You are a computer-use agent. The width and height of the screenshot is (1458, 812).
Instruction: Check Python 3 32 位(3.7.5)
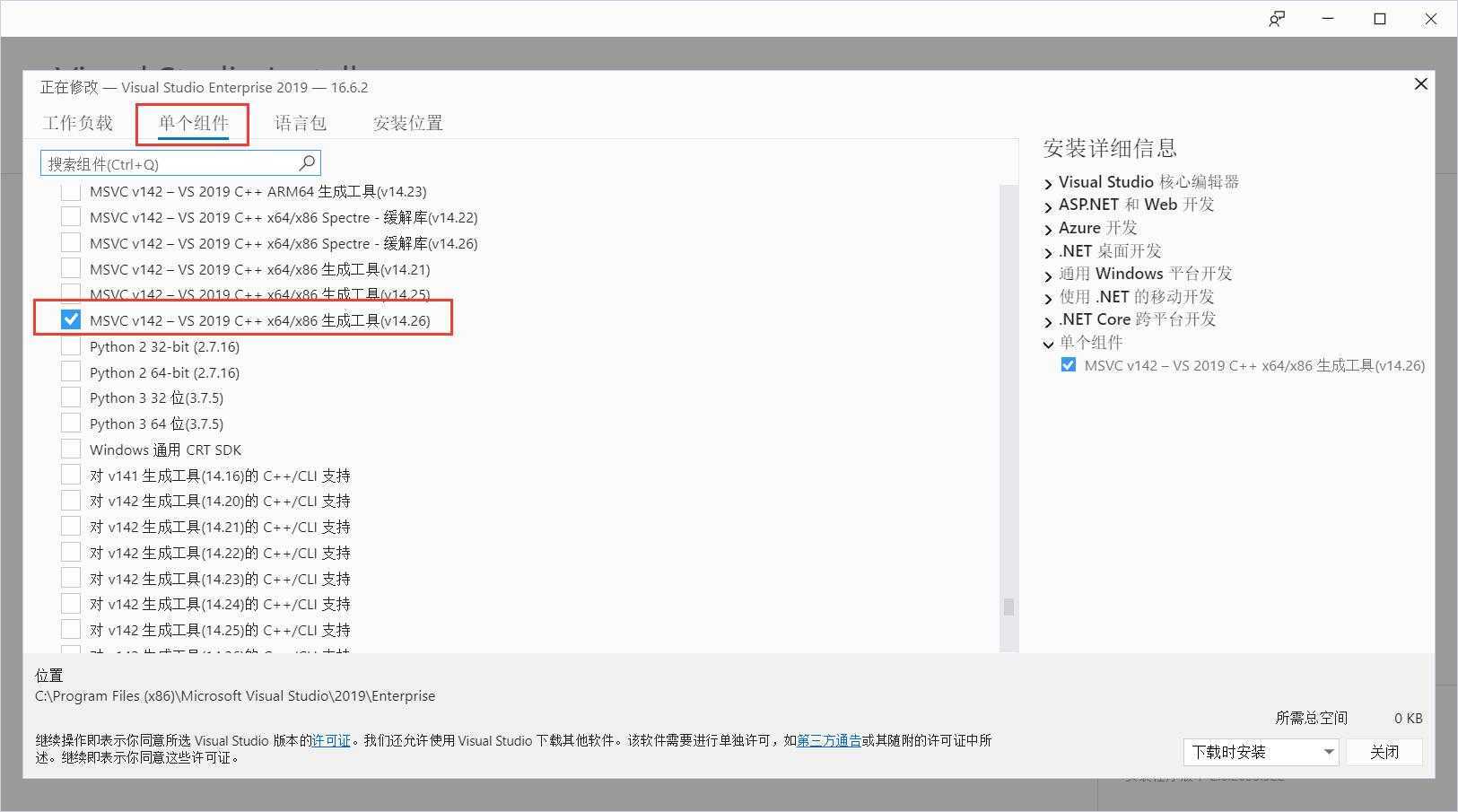pos(71,397)
